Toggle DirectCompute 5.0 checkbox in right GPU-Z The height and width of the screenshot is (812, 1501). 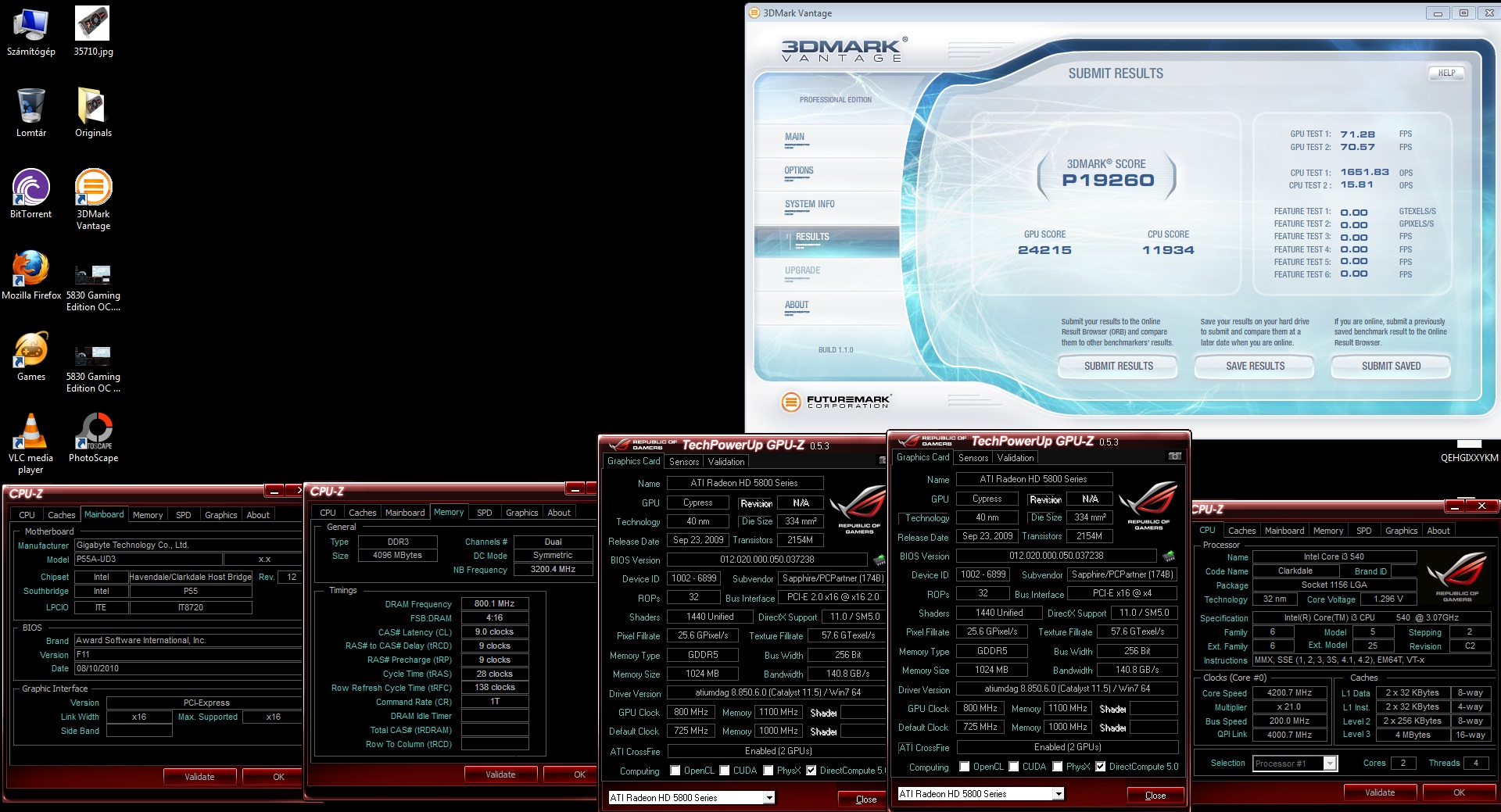coord(1101,767)
